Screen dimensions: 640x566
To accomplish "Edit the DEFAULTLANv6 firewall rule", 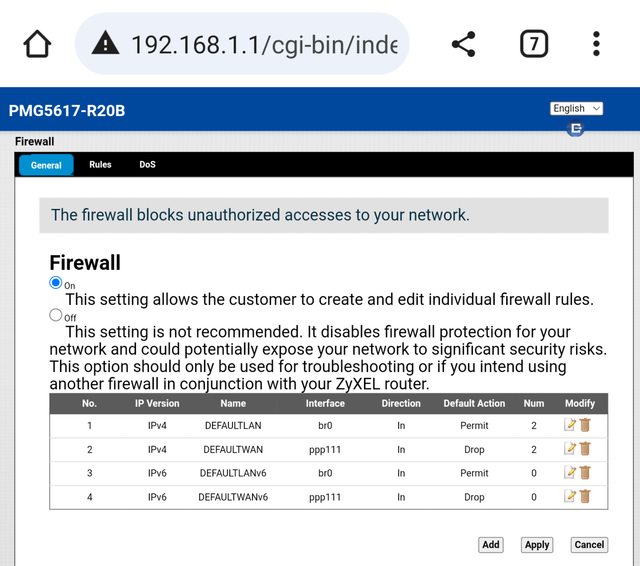I will (570, 473).
